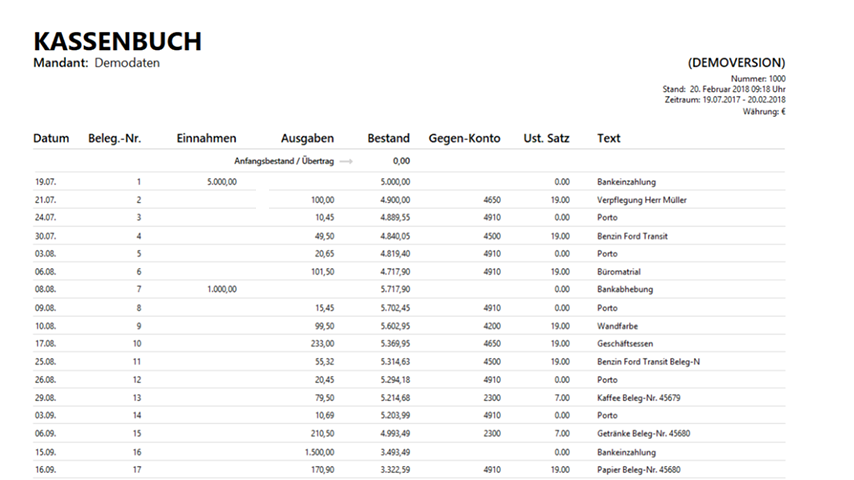This screenshot has width=854, height=480.
Task: Select the Geschäftsessen entry text
Action: [625, 344]
